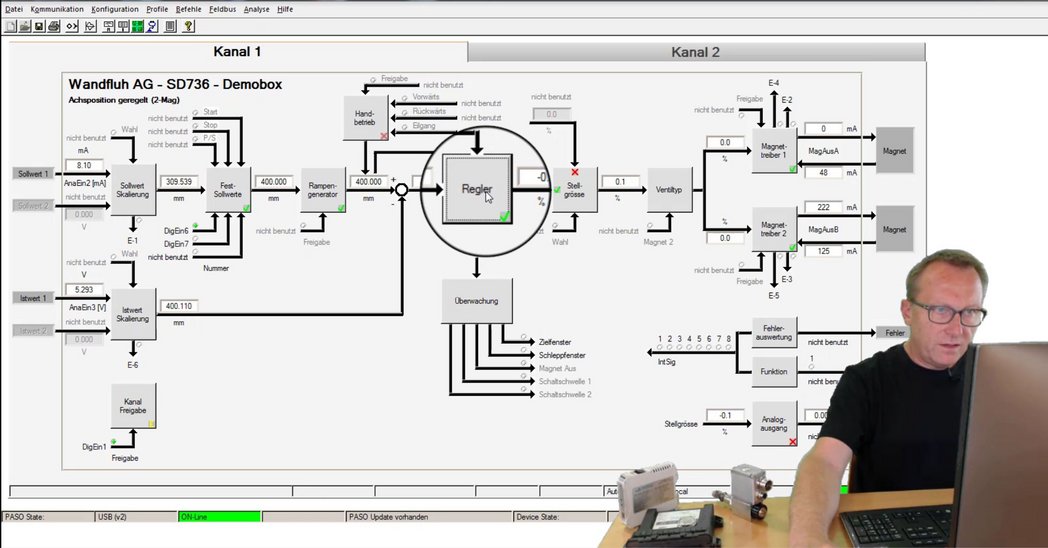Image resolution: width=1048 pixels, height=548 pixels.
Task: Click the PASO Update vorhanden status text
Action: (388, 517)
